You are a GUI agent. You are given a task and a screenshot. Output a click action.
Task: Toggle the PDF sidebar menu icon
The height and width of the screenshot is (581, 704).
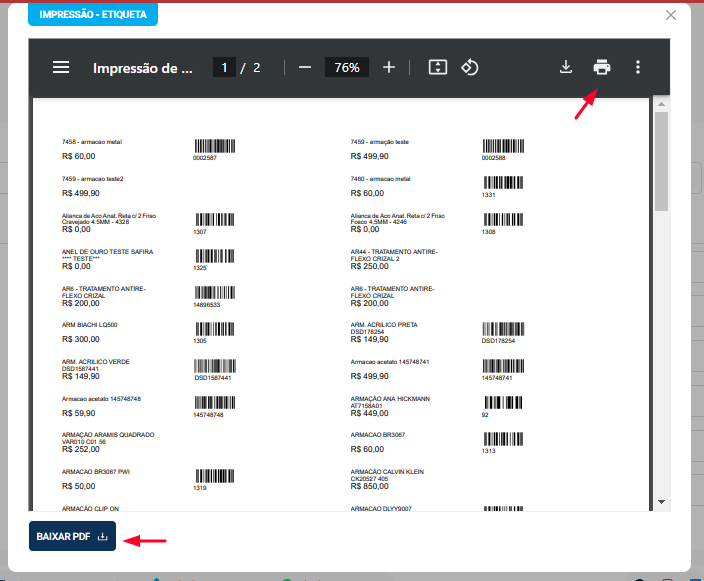click(x=61, y=68)
